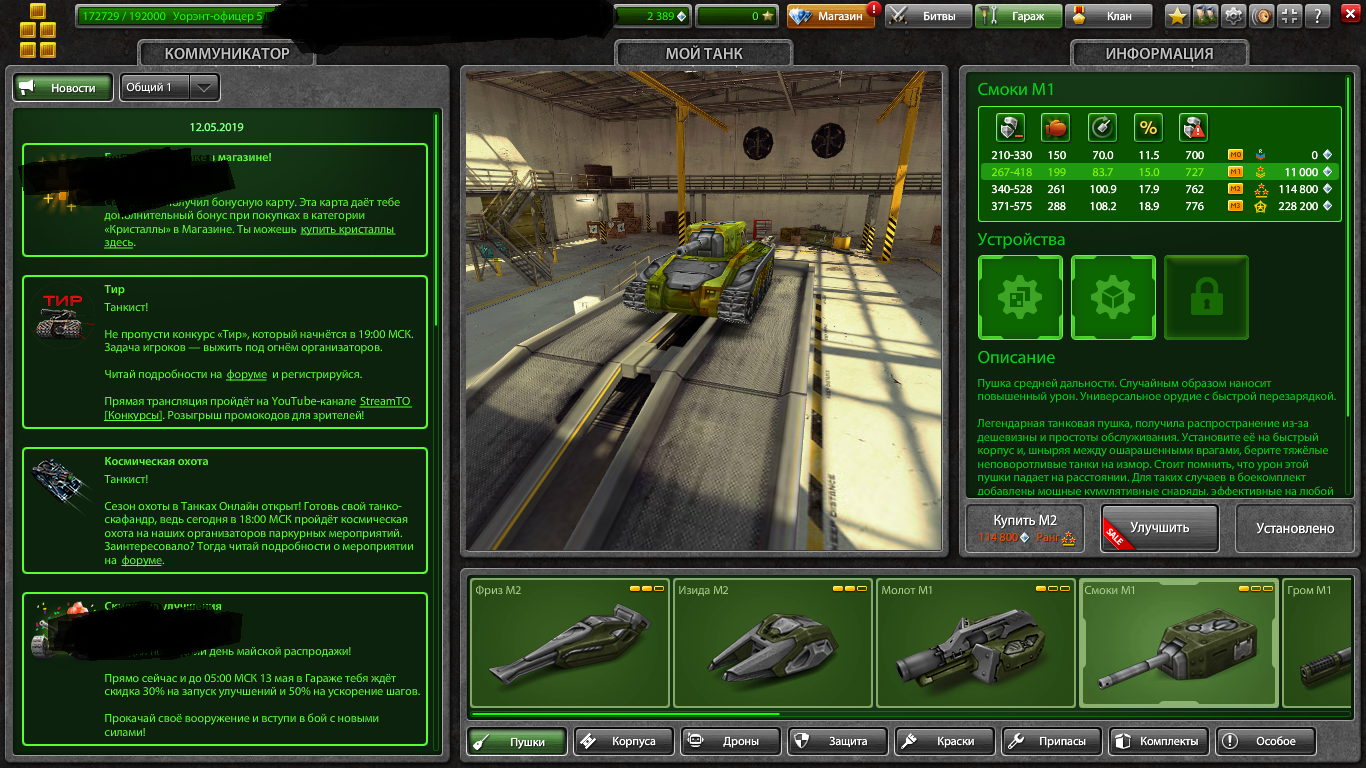
Task: Open the yellow squares main menu icon
Action: click(38, 31)
